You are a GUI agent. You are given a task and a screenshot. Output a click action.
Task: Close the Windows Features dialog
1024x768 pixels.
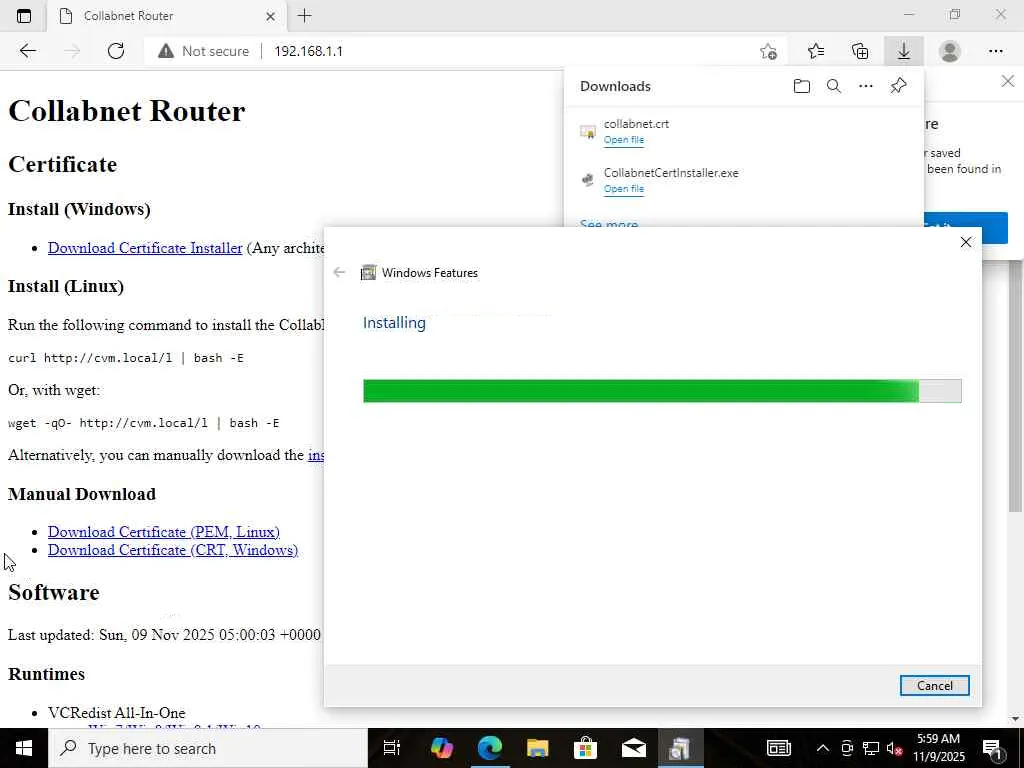tap(966, 242)
